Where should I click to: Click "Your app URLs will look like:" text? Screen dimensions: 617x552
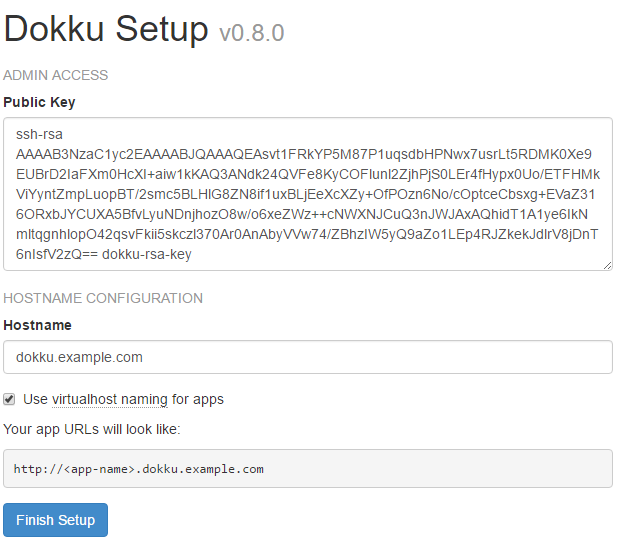91,430
